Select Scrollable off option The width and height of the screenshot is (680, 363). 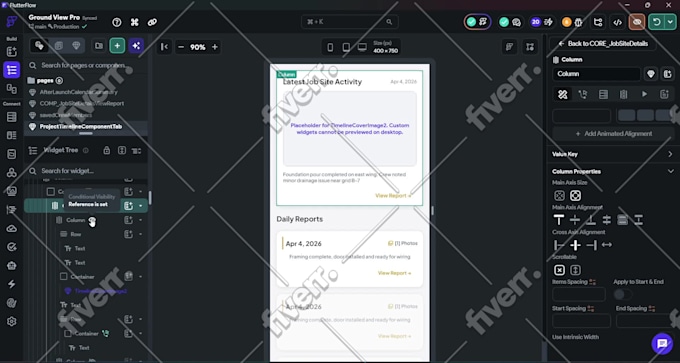(x=559, y=270)
